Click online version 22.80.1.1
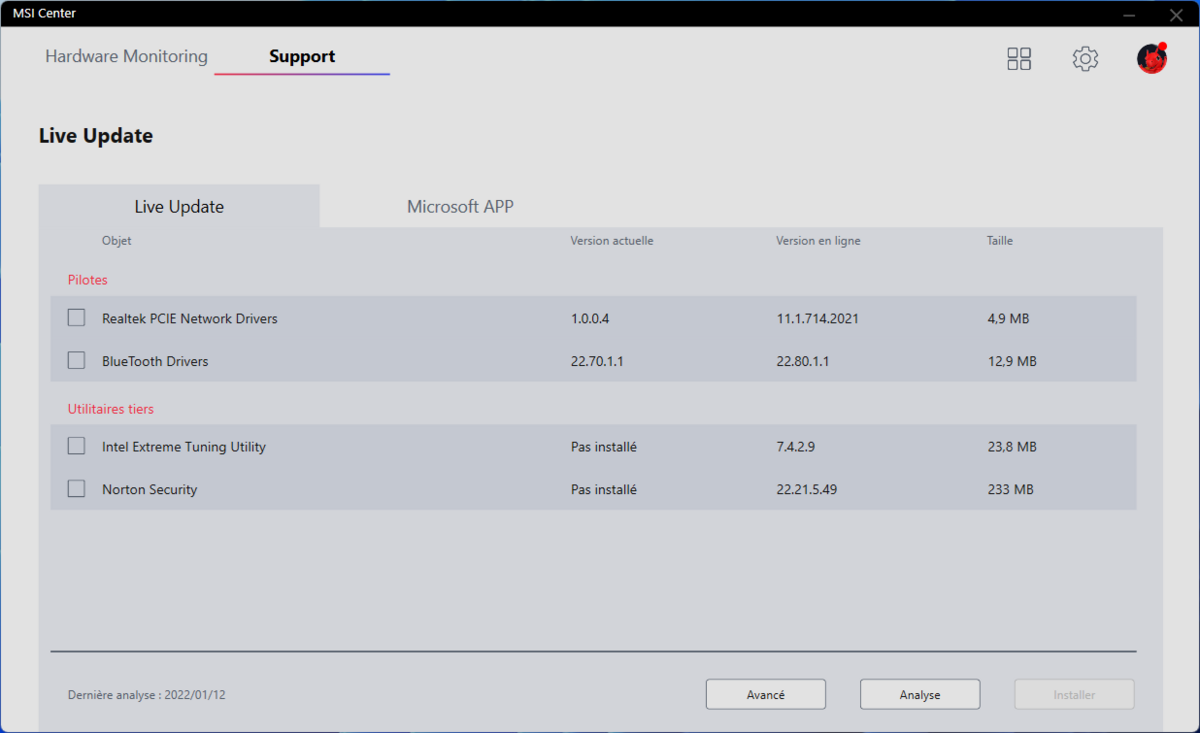Screen dimensions: 1200x733 coord(803,361)
